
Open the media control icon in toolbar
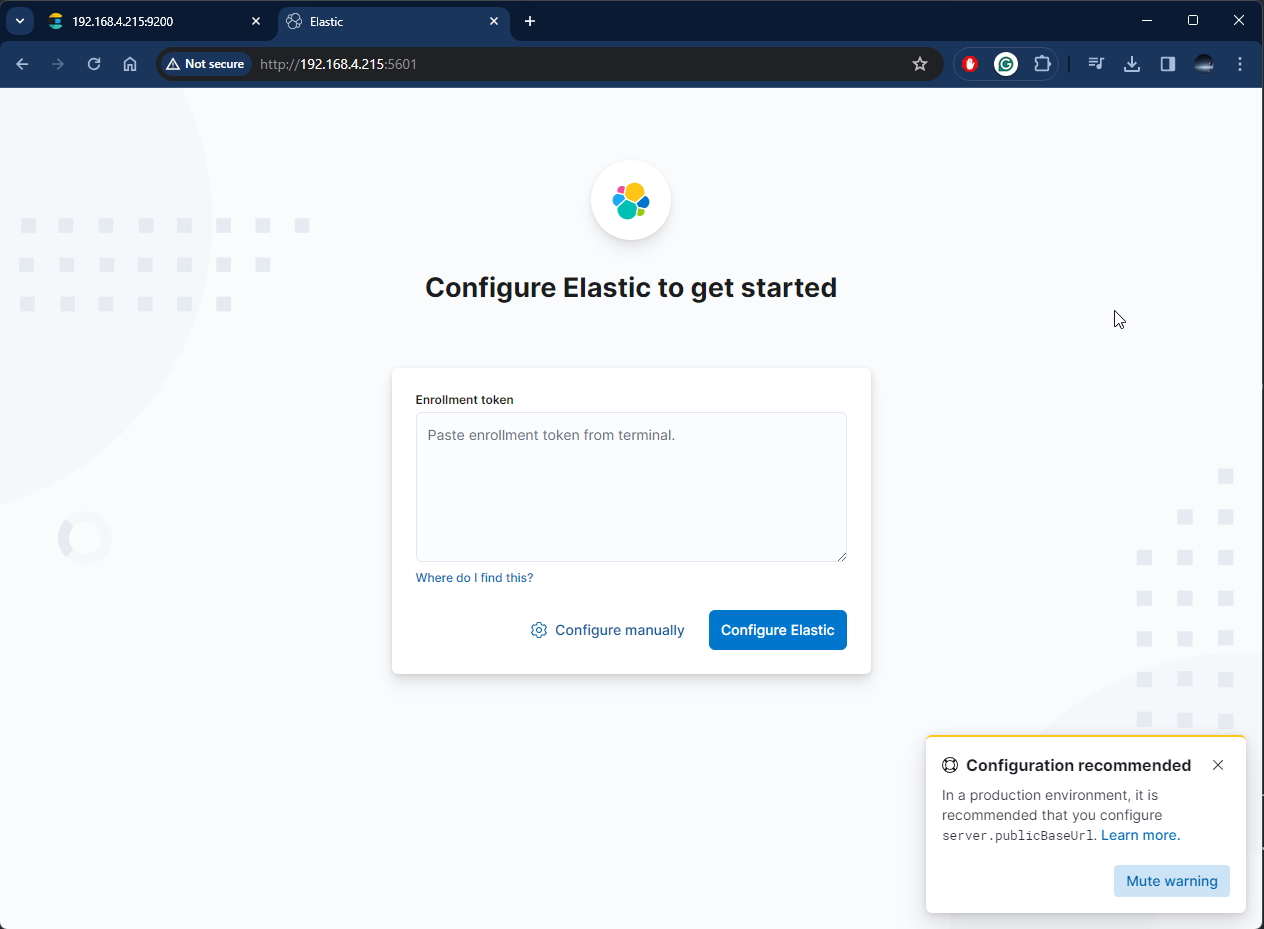tap(1096, 64)
